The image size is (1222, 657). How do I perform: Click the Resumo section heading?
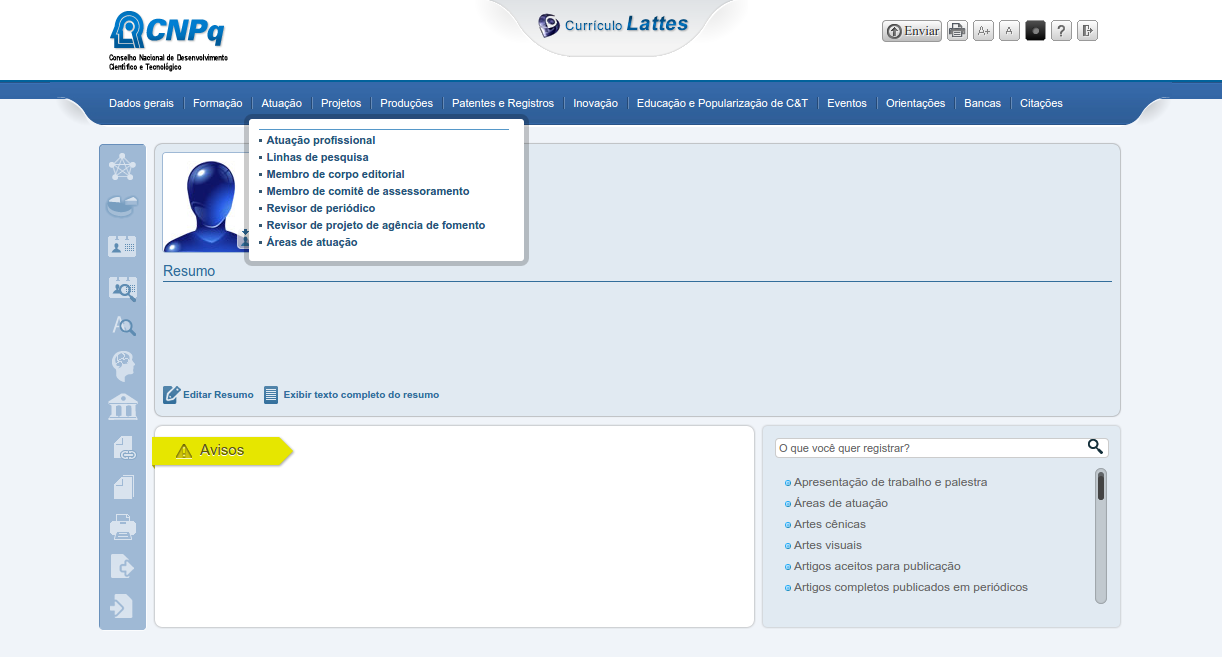pos(189,271)
